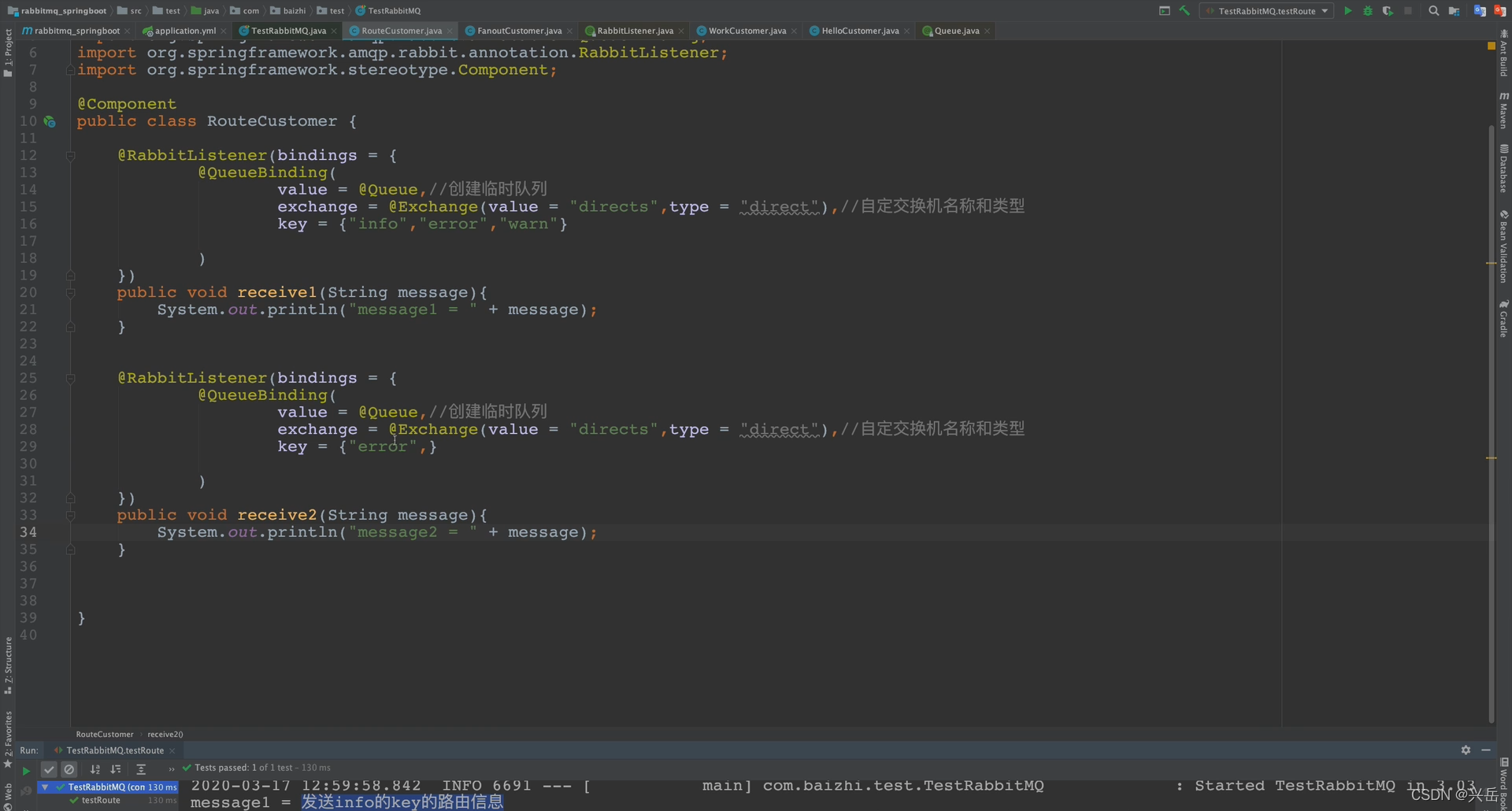Close the Queue.java tab

(987, 31)
